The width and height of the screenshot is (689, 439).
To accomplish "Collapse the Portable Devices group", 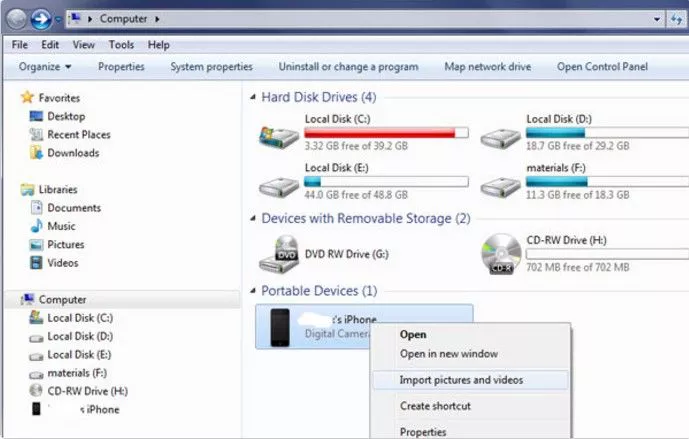I will [253, 291].
